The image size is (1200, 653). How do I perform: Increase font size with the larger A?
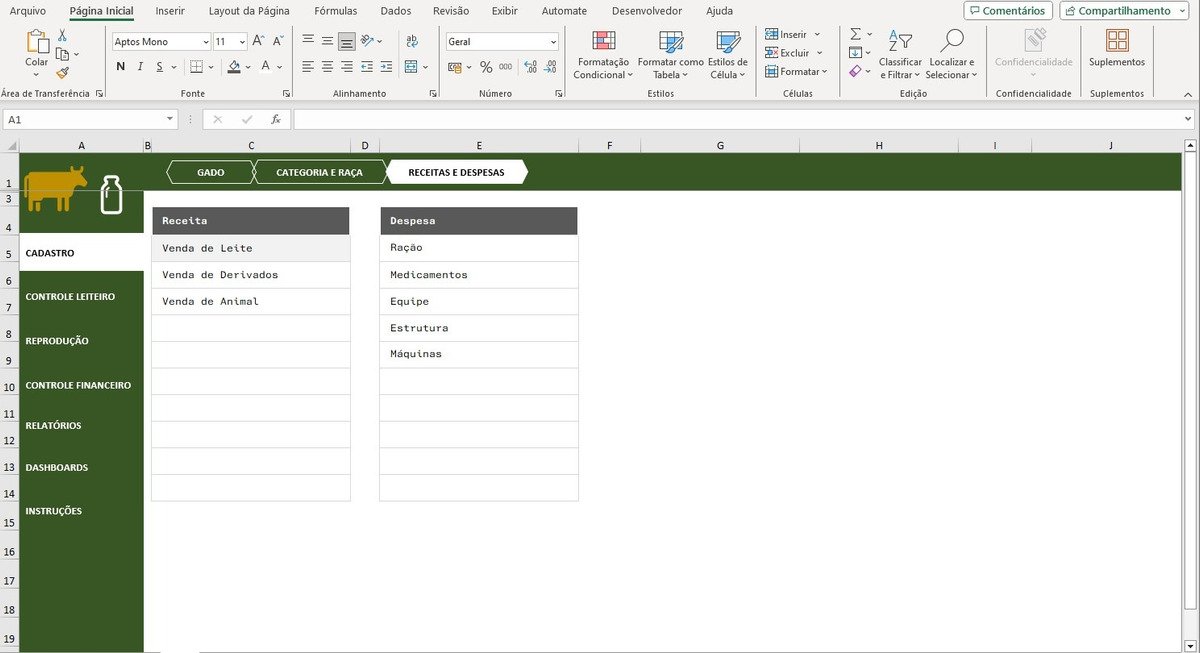click(x=258, y=41)
